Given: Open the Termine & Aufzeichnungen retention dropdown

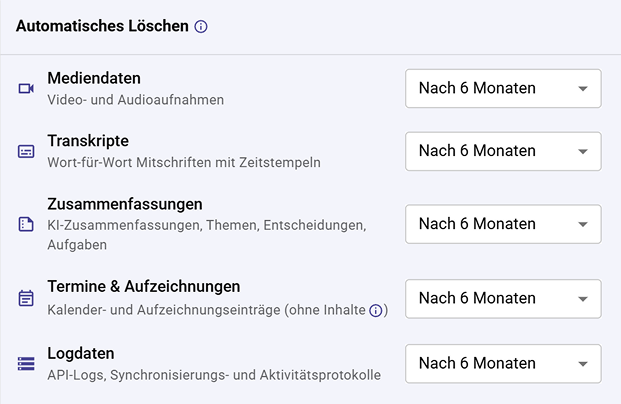Looking at the screenshot, I should [x=502, y=298].
